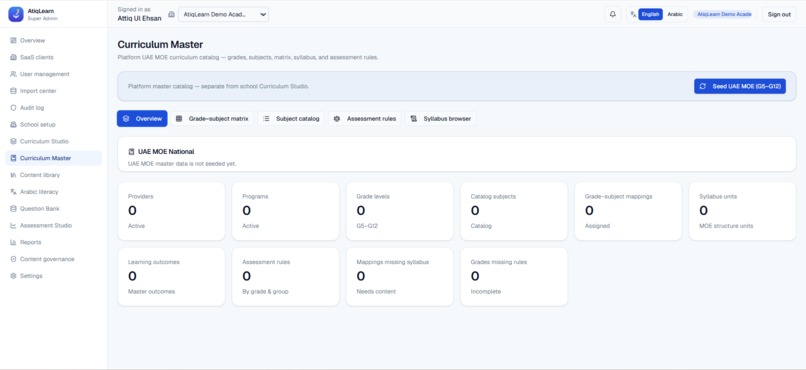Open the Subject catalog tab
The height and width of the screenshot is (370, 806).
291,119
